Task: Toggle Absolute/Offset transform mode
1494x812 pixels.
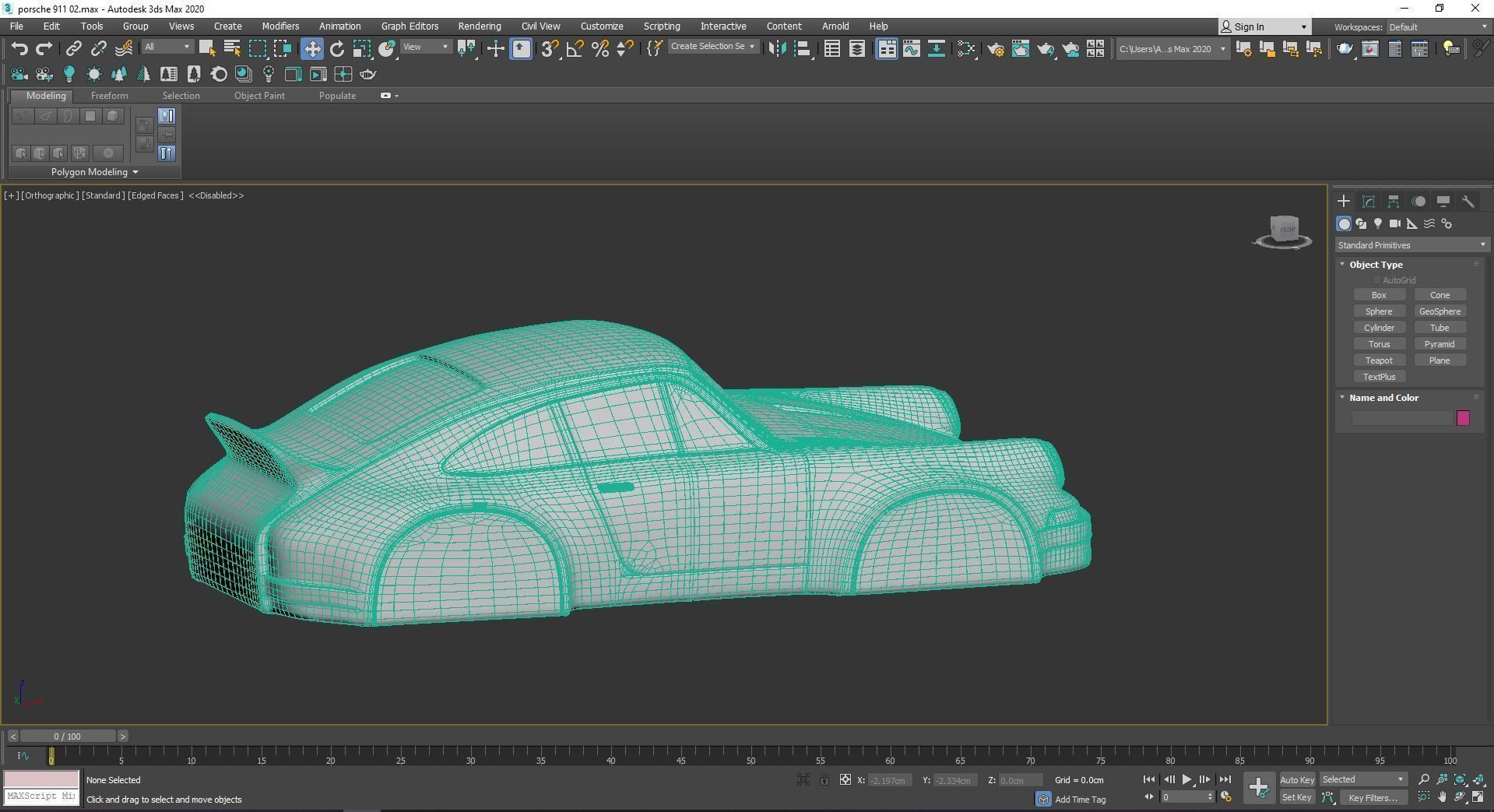Action: pyautogui.click(x=845, y=779)
